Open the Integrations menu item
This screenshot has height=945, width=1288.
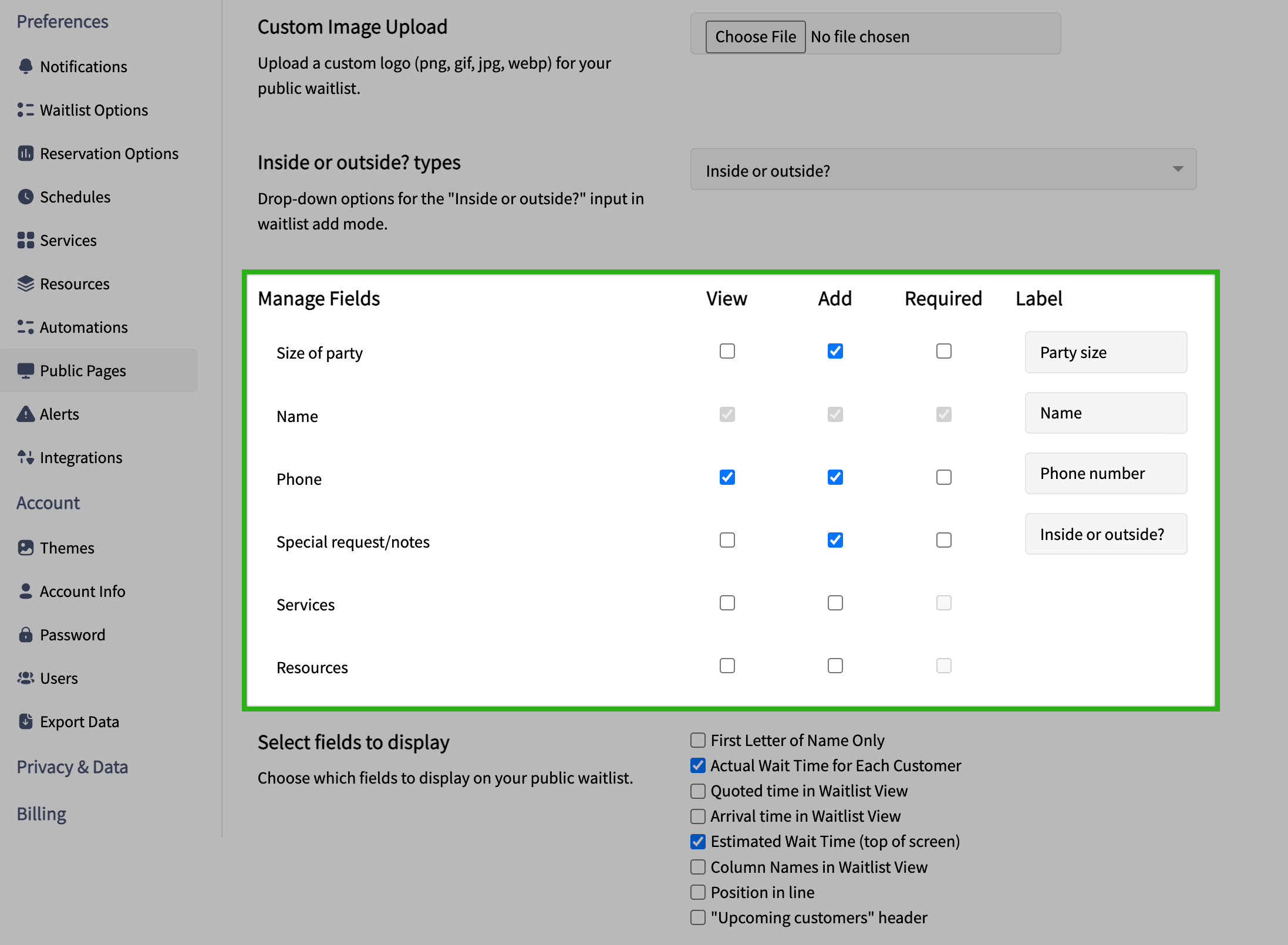click(80, 457)
